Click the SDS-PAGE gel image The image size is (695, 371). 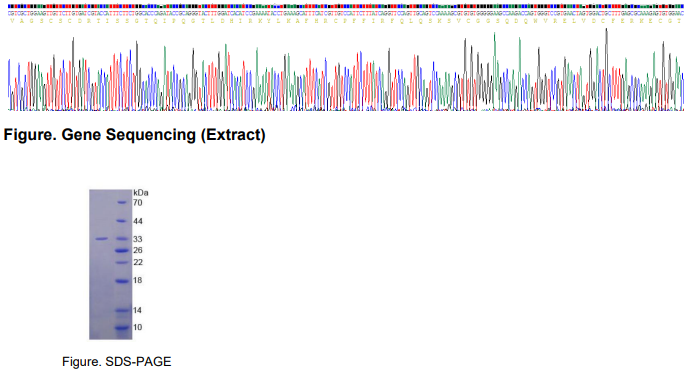coord(111,265)
